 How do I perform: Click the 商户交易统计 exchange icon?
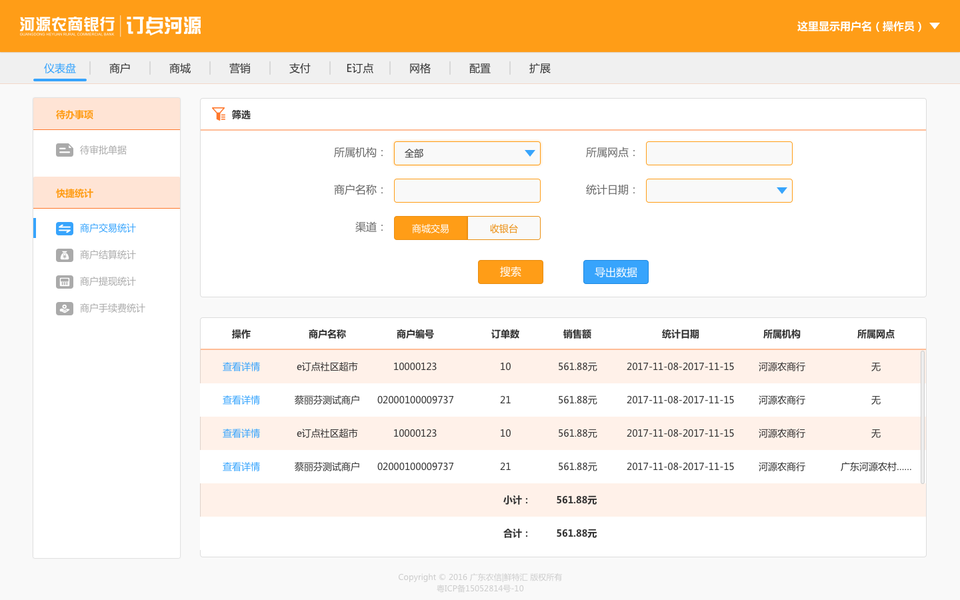(x=64, y=228)
